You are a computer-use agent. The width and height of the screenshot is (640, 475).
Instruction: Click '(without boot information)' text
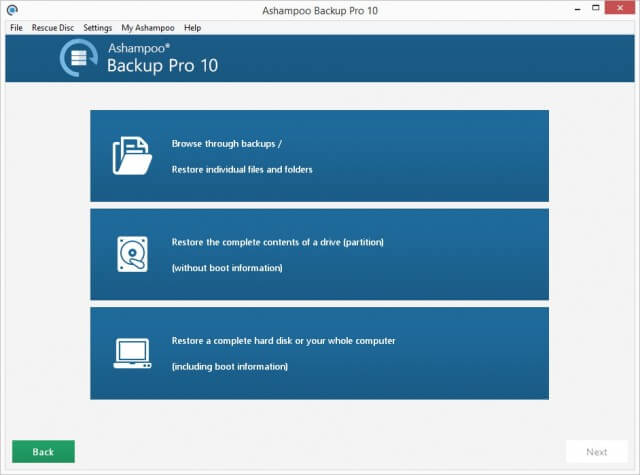coord(227,268)
